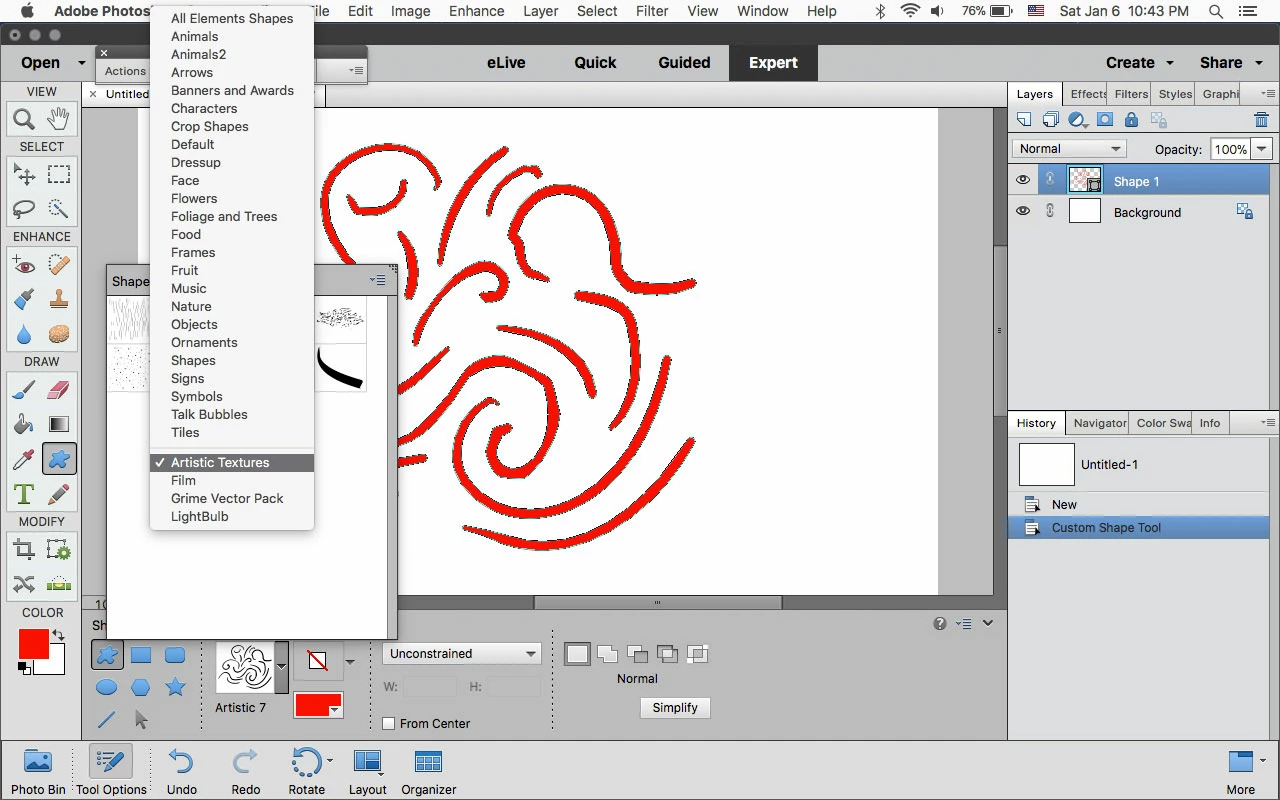Image resolution: width=1280 pixels, height=800 pixels.
Task: Expand the Share dropdown
Action: (1230, 62)
